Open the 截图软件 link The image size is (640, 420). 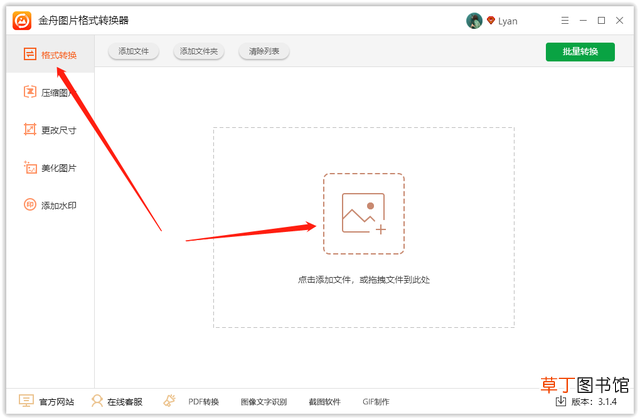(x=324, y=402)
